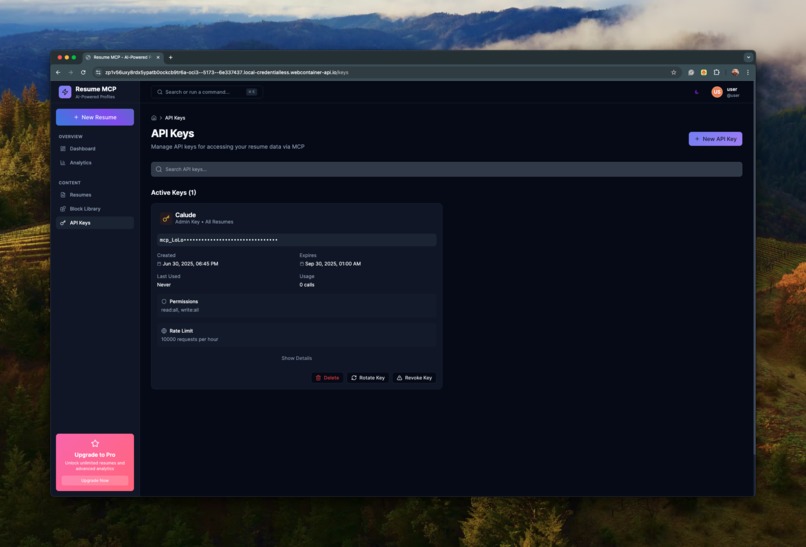This screenshot has height=547, width=806.
Task: Open the tab search dropdown arrow
Action: coord(748,58)
